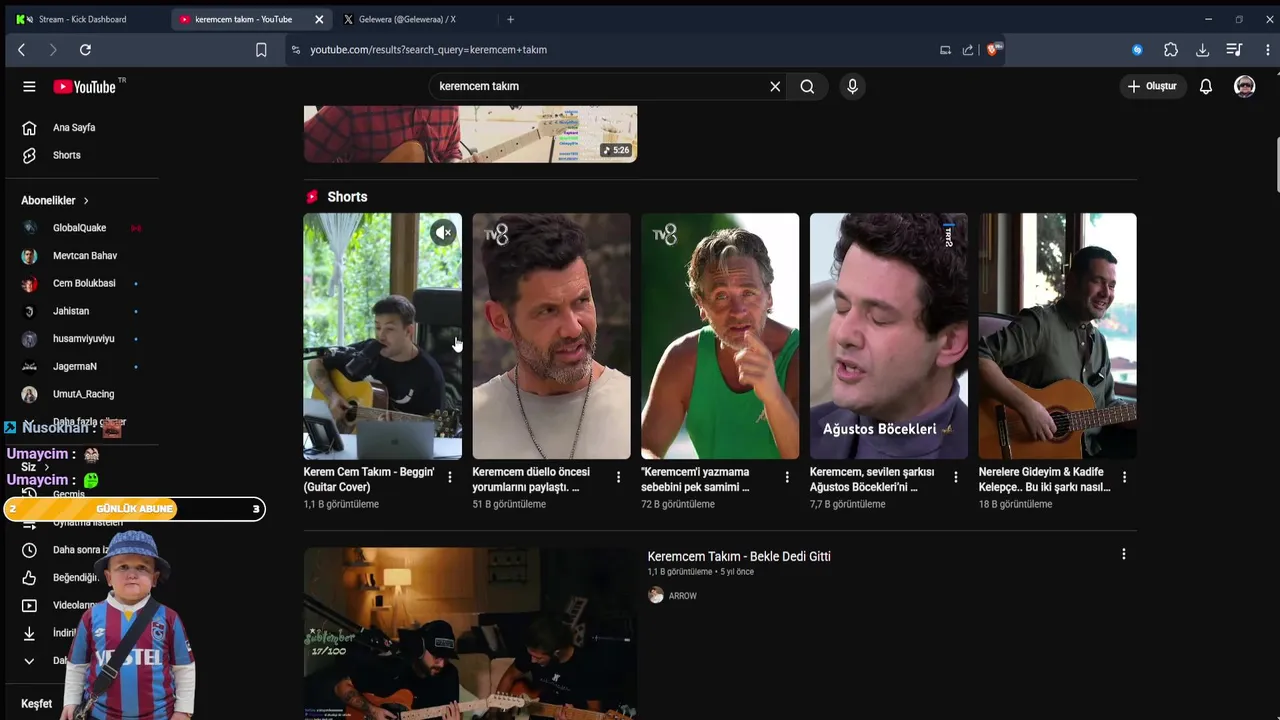The image size is (1280, 720).
Task: Open options for Bekle Dedi Gitti video
Action: click(x=1124, y=554)
